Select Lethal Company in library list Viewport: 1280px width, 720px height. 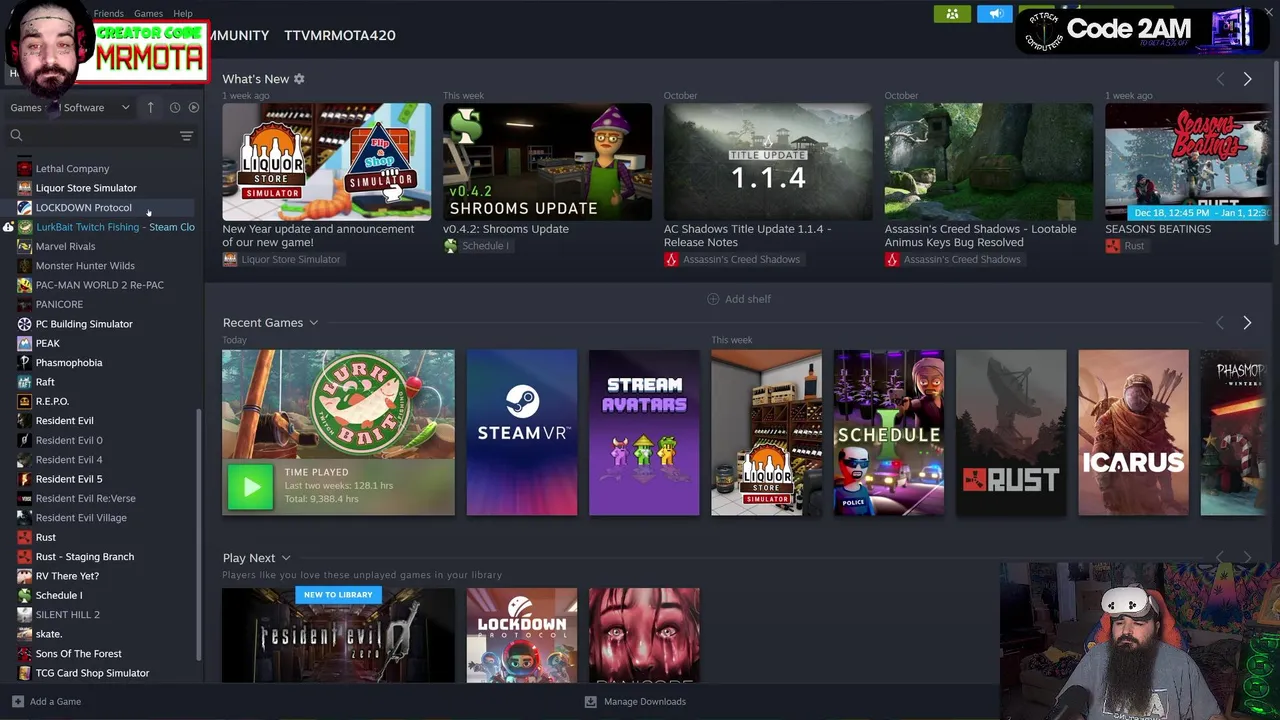point(72,169)
